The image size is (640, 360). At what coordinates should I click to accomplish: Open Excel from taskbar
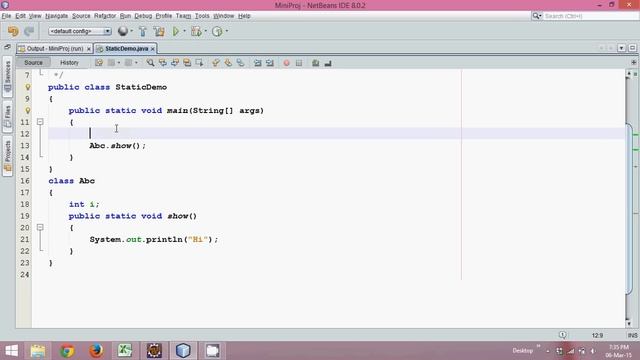125,351
